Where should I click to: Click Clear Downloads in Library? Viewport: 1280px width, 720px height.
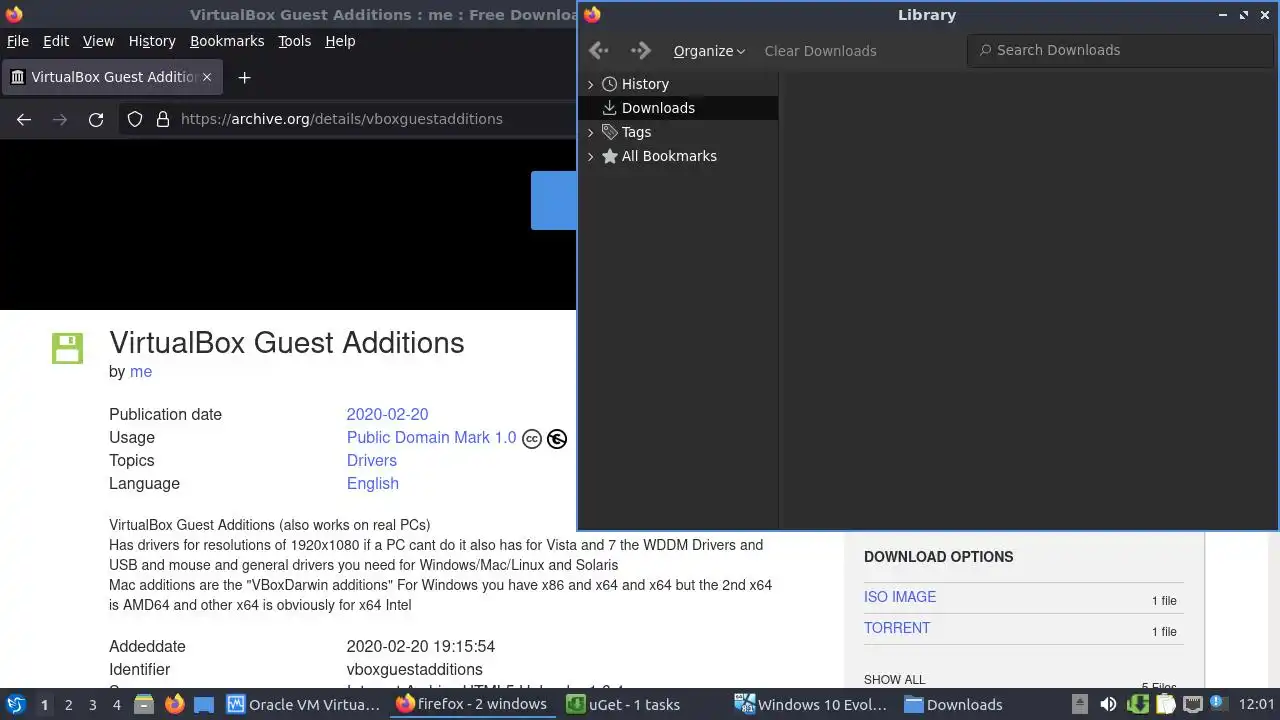coord(820,51)
